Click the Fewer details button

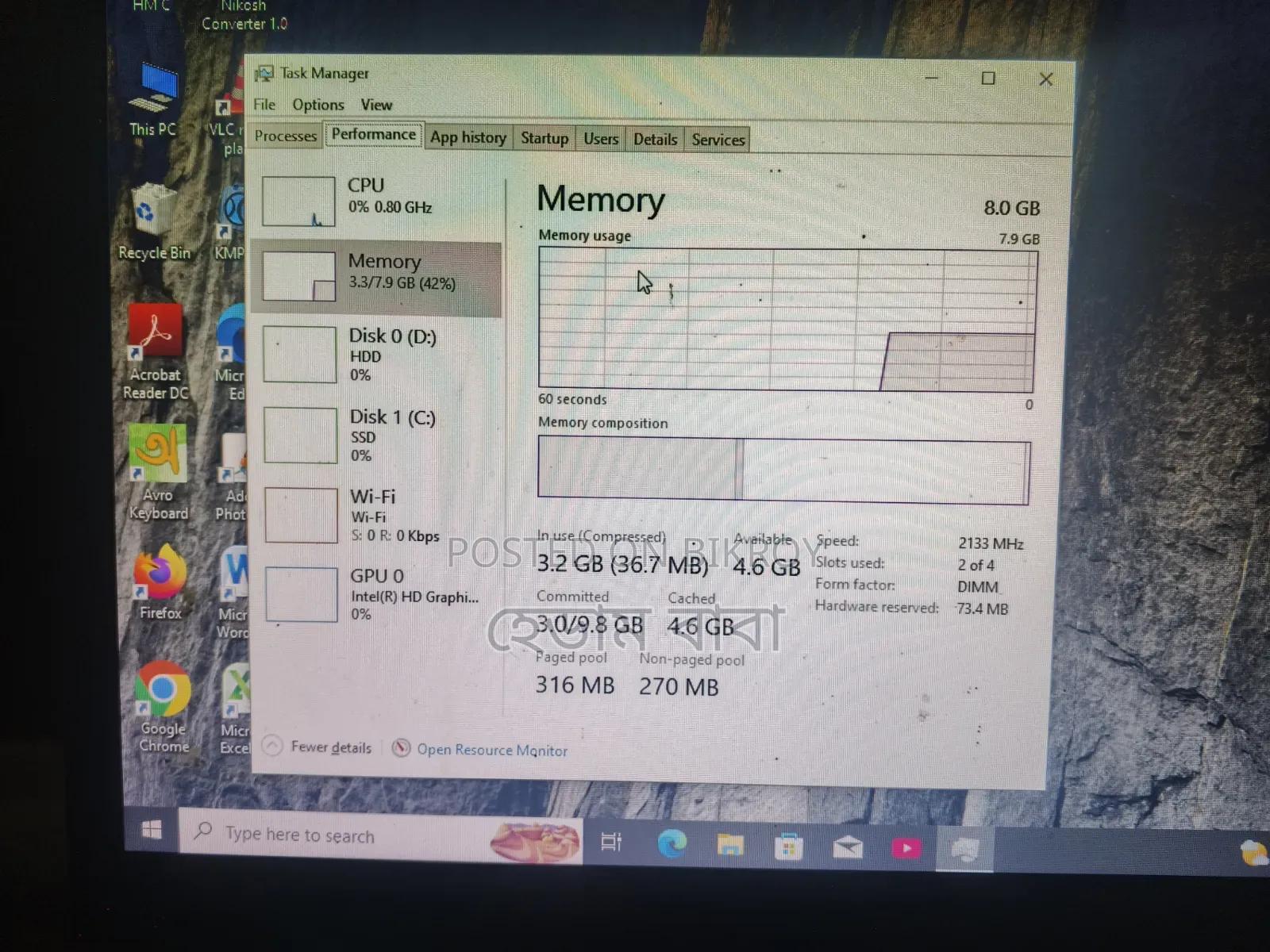(x=317, y=747)
